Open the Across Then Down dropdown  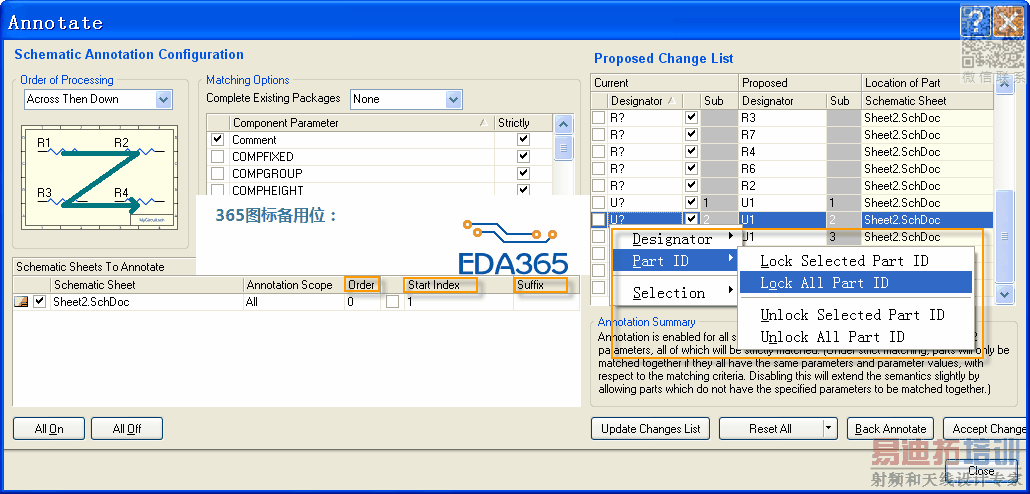click(164, 100)
